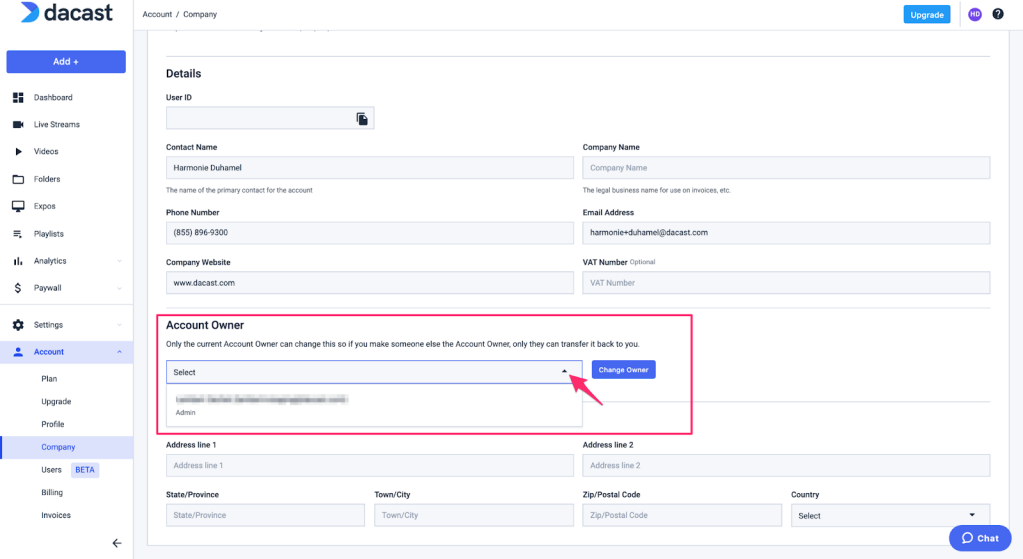Screen dimensions: 1023x559
Task: Click the Account breadcrumb link
Action: pos(157,14)
